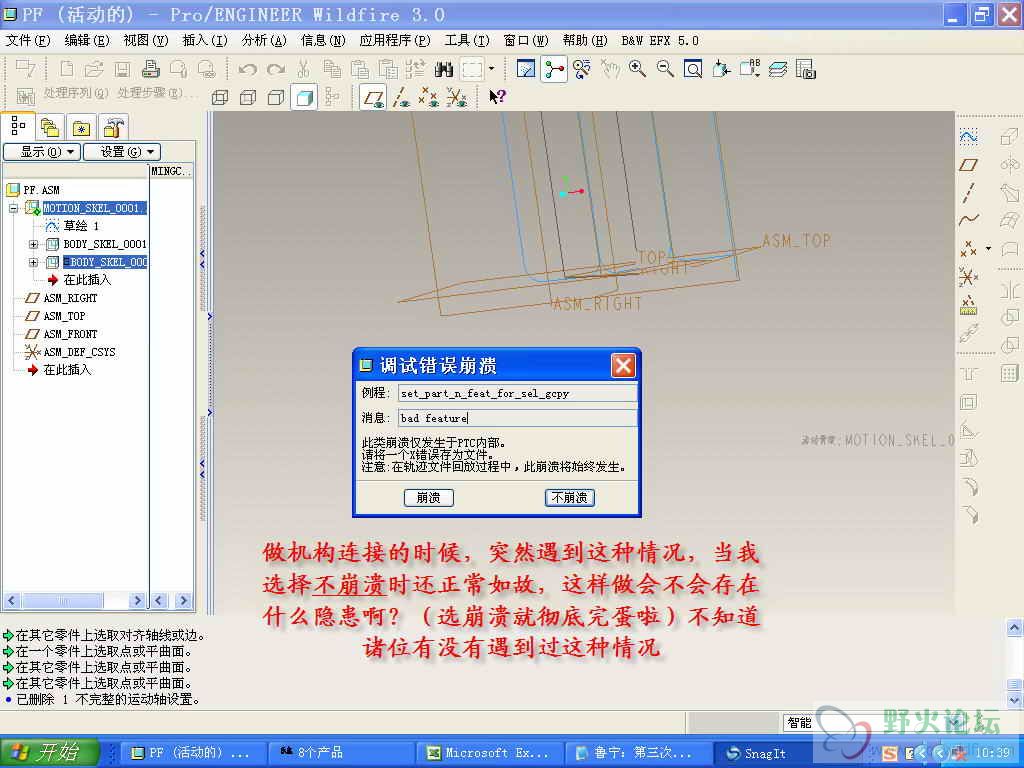This screenshot has width=1024, height=768.
Task: Open the 工具(T) menu
Action: tap(467, 40)
